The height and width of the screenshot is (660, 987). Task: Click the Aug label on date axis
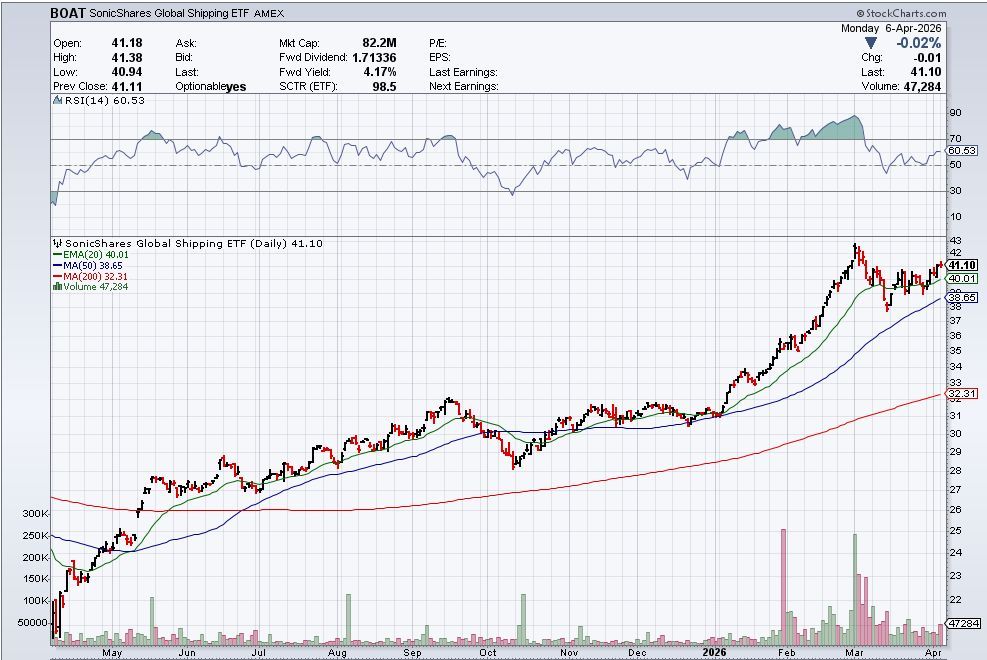(x=337, y=653)
